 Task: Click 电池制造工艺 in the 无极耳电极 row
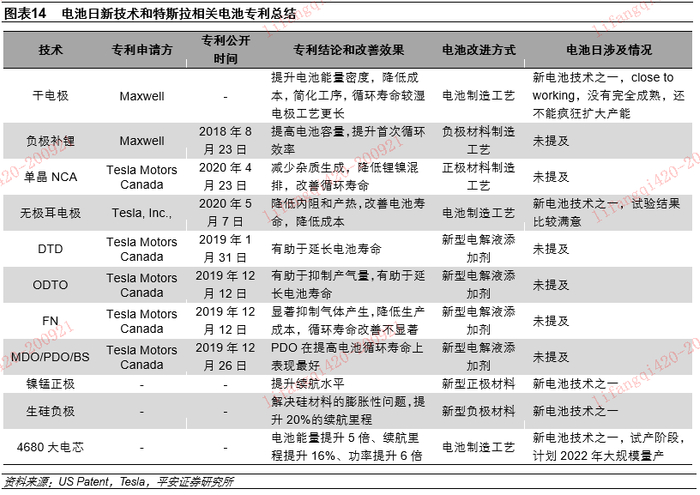tap(479, 213)
